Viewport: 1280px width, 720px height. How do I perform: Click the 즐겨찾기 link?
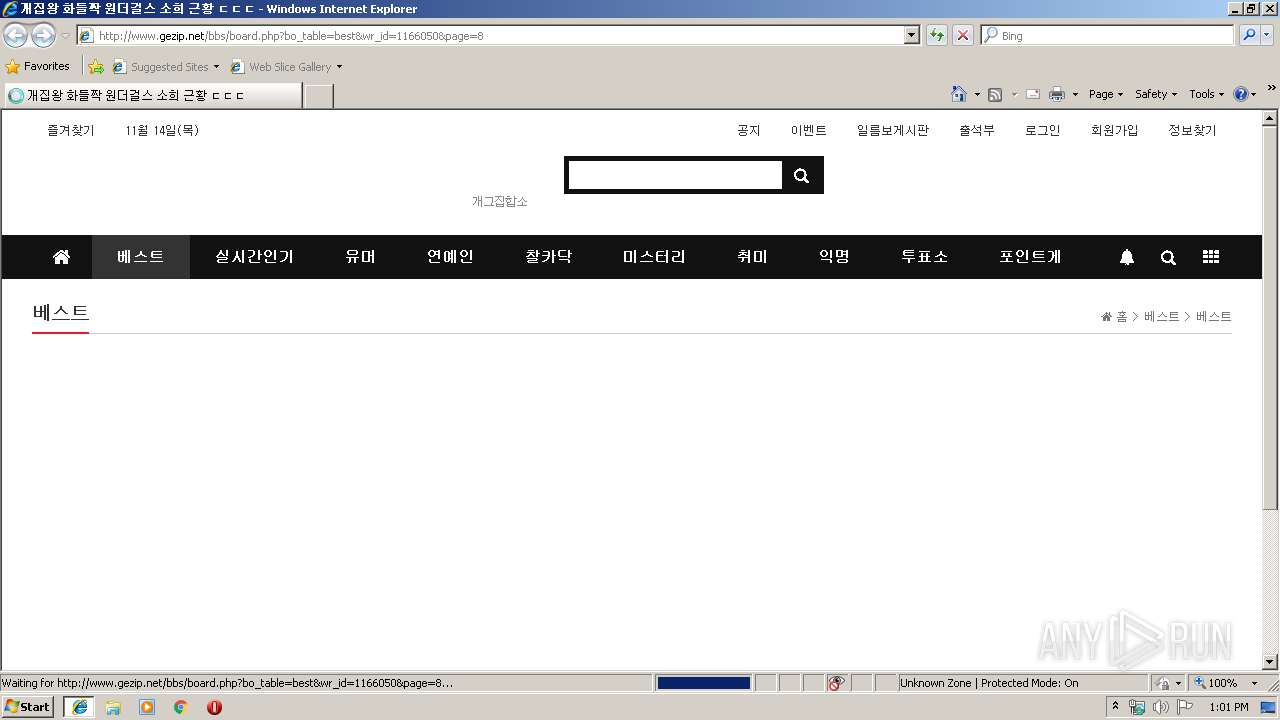pyautogui.click(x=70, y=130)
